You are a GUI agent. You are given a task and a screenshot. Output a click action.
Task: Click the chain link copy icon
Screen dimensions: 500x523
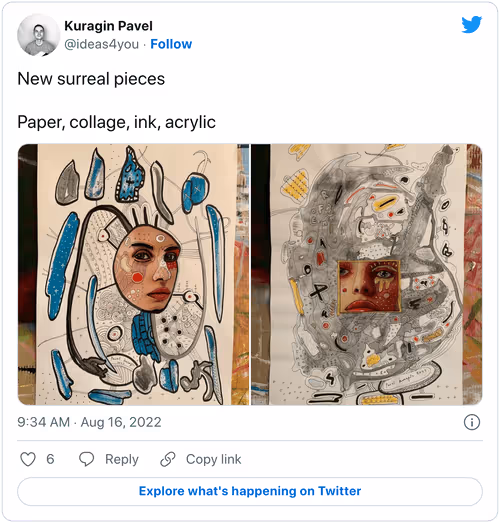(168, 459)
